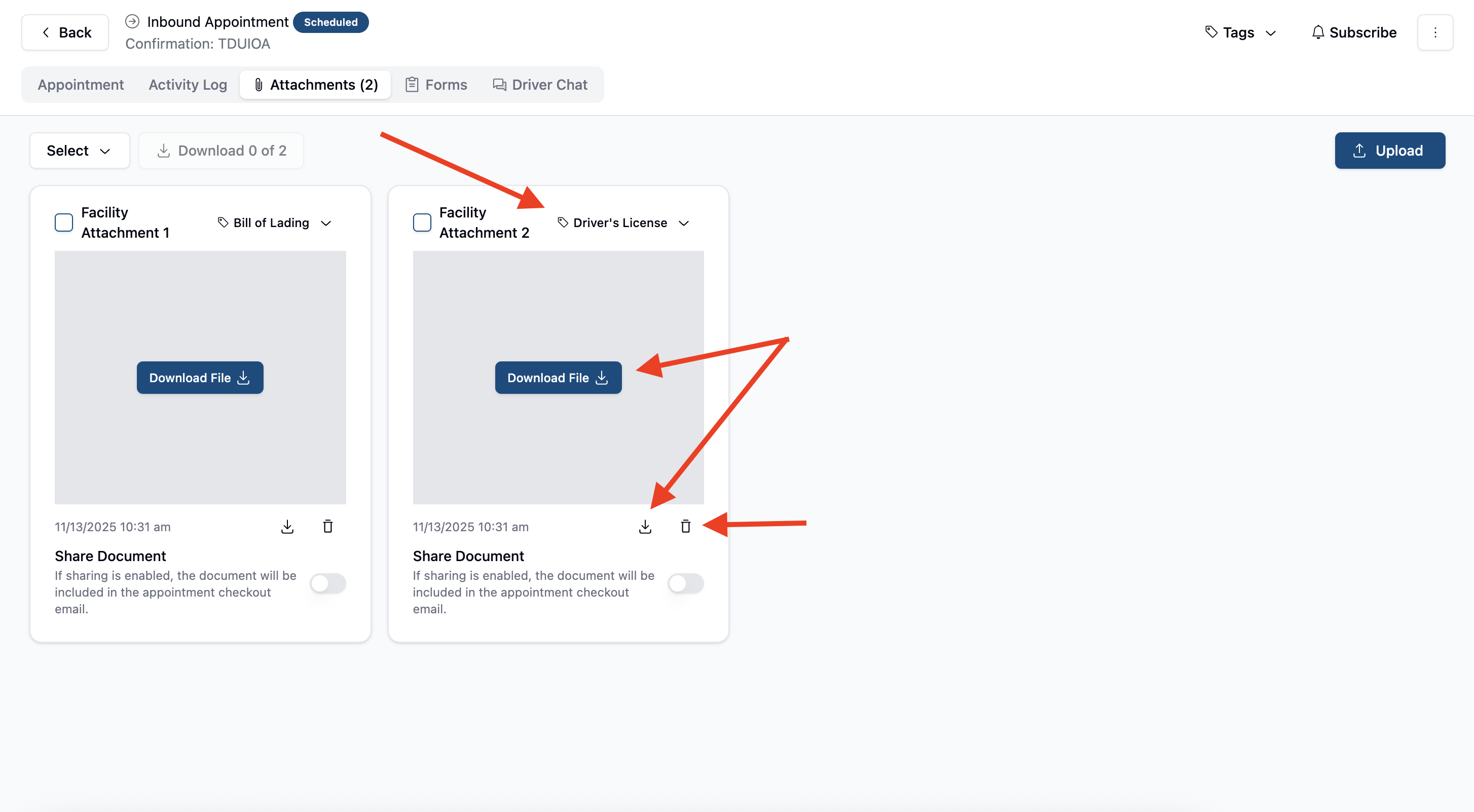
Task: Click Attachment 2 timestamp 11/13/2025 10:31 am
Action: click(471, 527)
